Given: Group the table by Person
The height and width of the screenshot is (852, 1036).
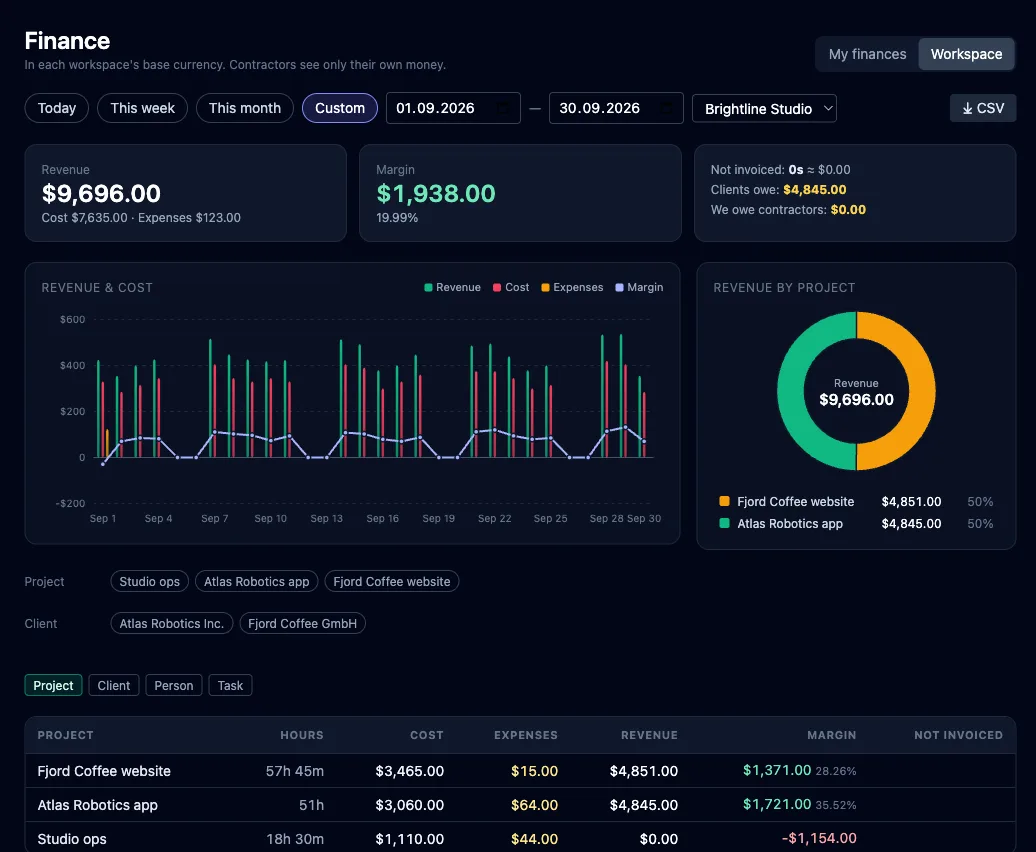Looking at the screenshot, I should [174, 686].
